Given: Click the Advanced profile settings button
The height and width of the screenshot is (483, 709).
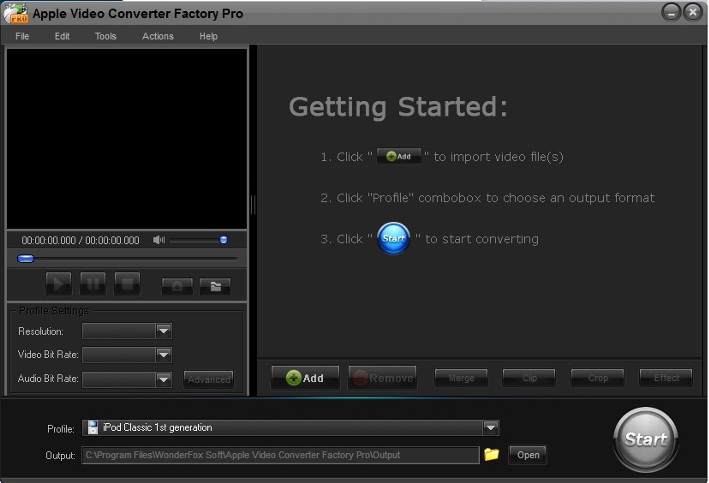Looking at the screenshot, I should 208,379.
